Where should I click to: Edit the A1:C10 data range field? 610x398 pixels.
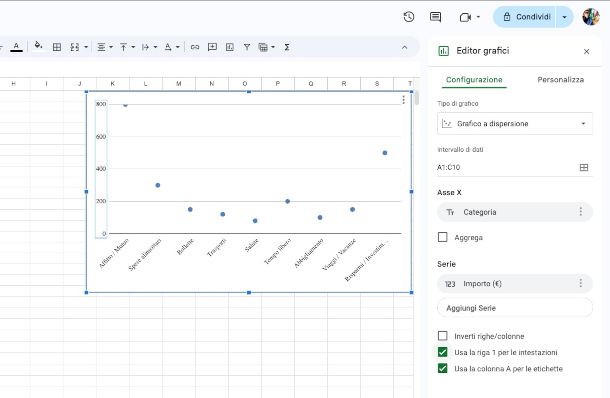tap(506, 167)
